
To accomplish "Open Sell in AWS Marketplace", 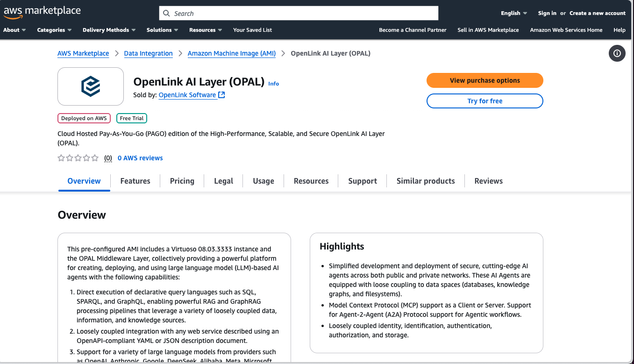I will pos(488,30).
